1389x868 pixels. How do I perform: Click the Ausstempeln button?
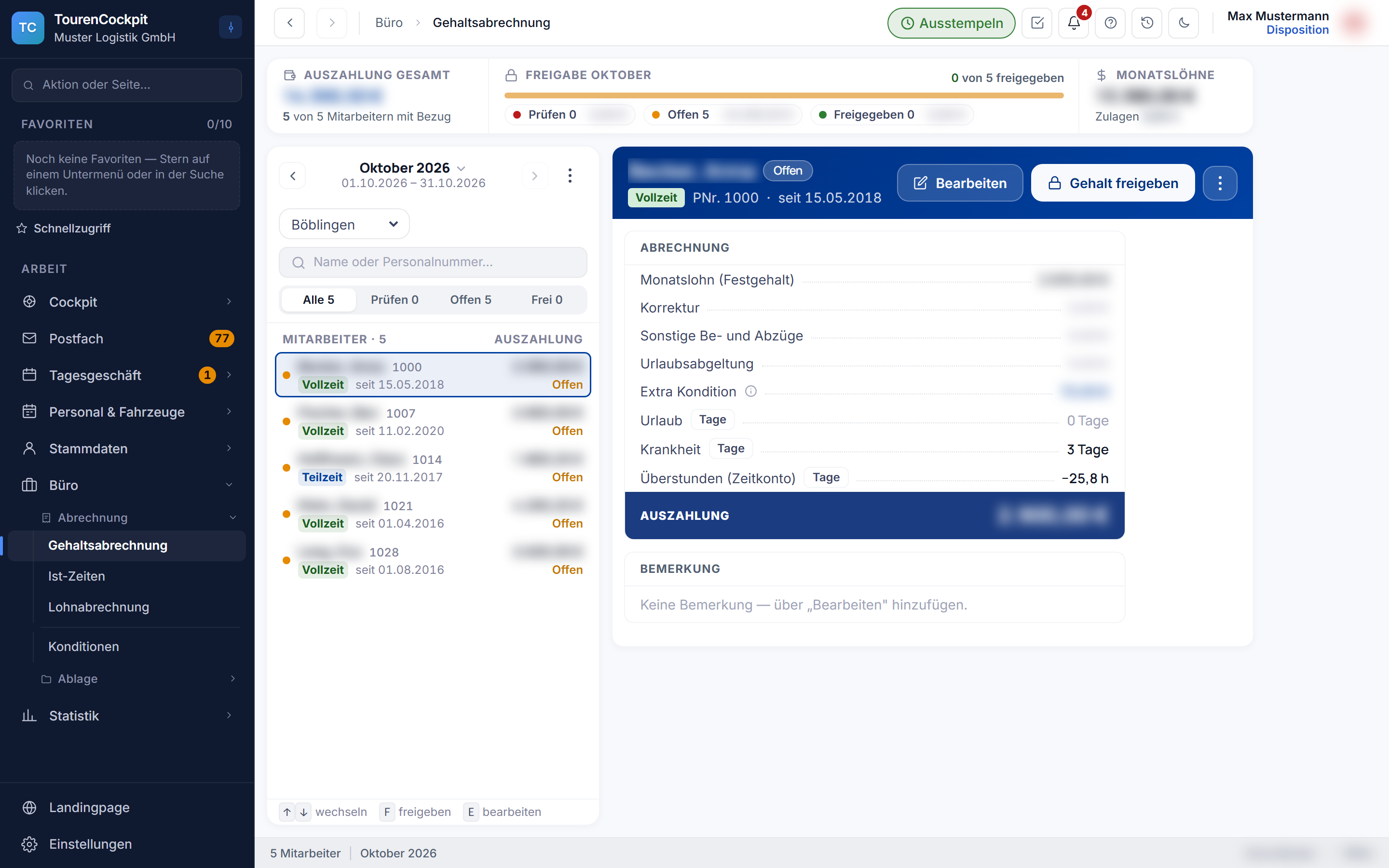click(951, 23)
